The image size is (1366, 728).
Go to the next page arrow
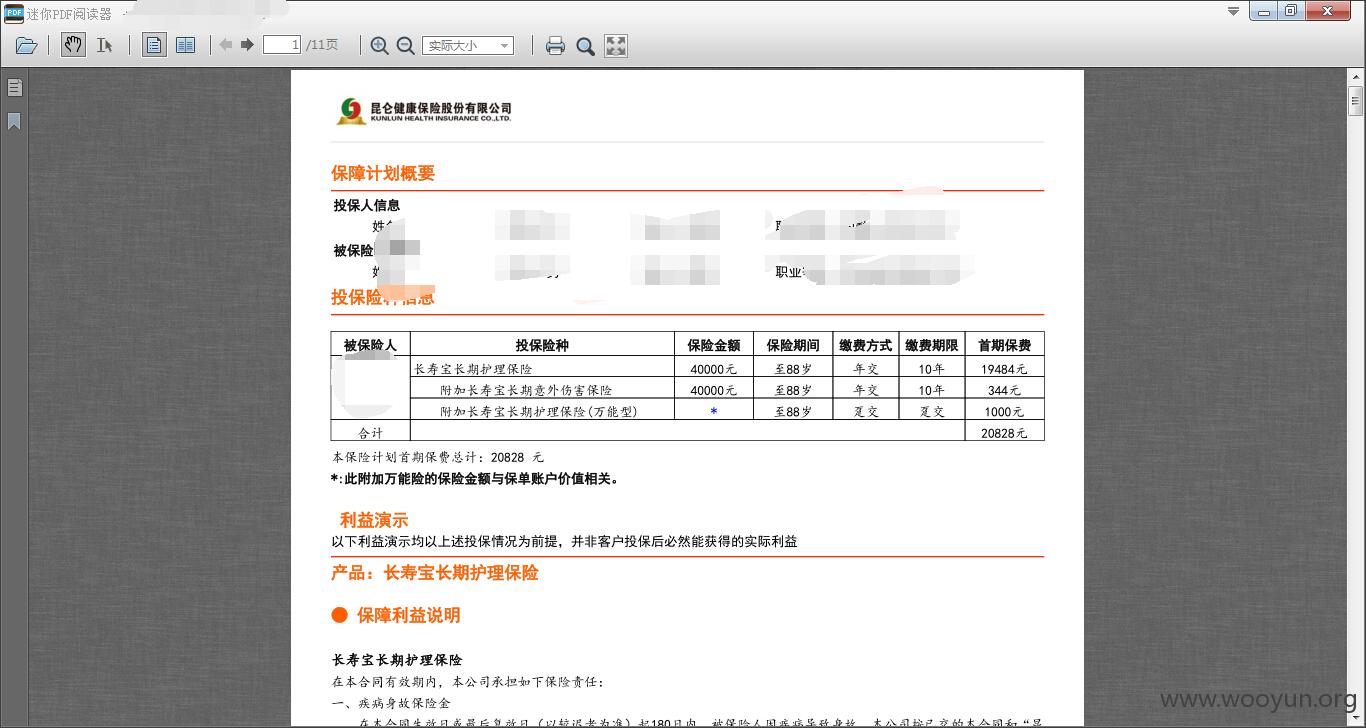(x=247, y=45)
